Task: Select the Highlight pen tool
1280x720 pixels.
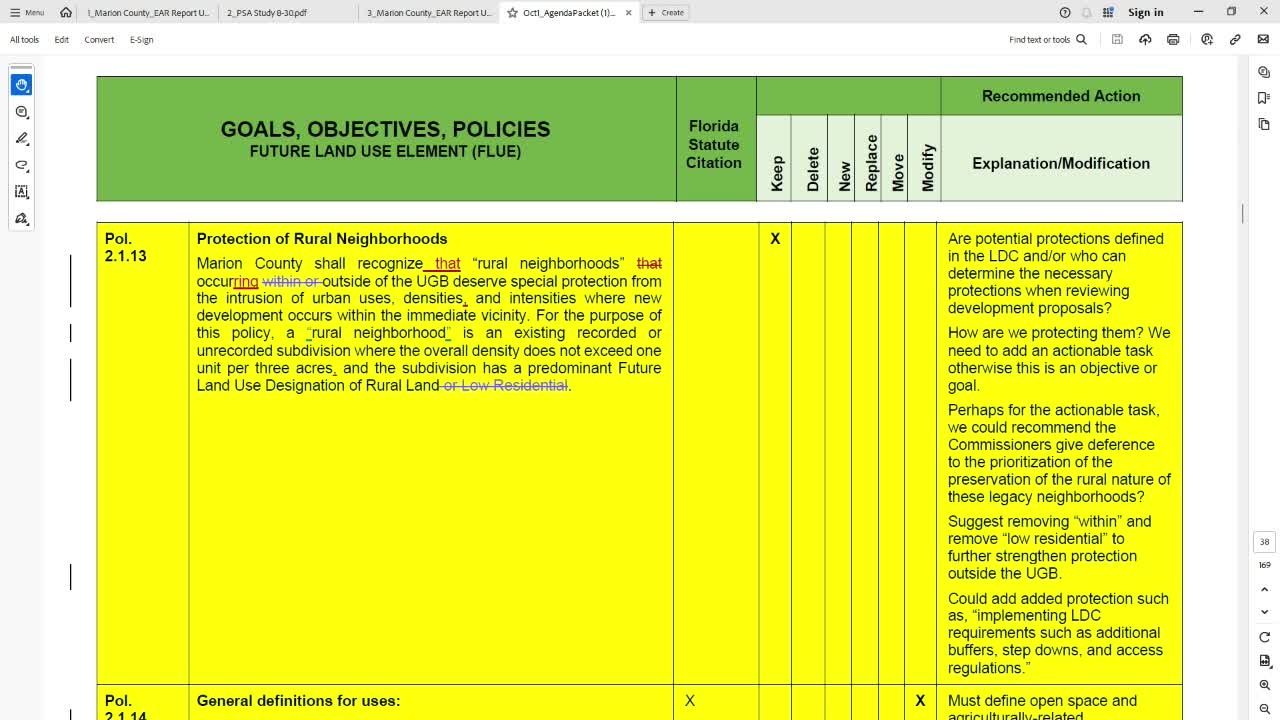Action: point(21,139)
